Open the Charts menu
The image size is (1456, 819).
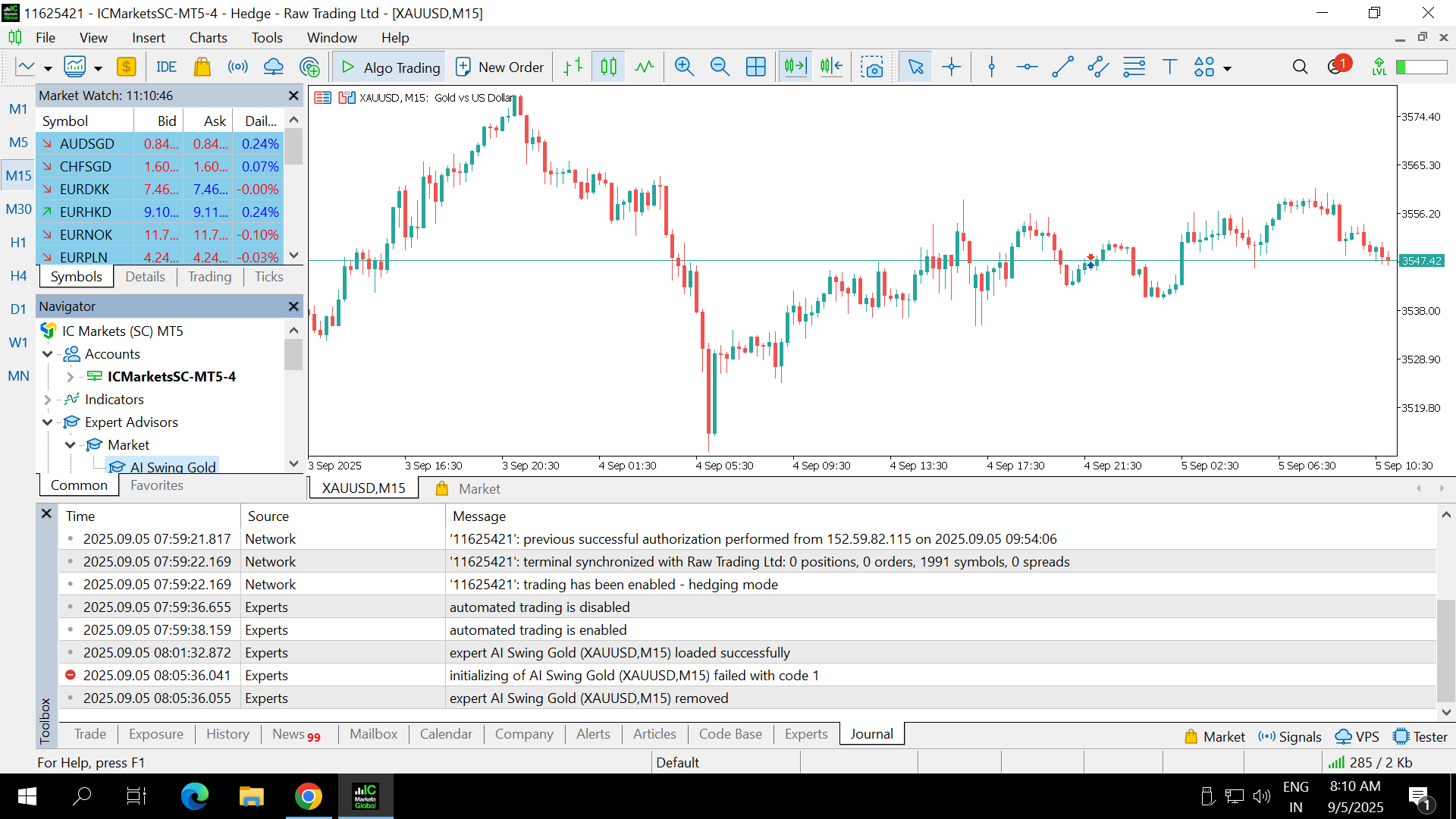click(x=208, y=37)
